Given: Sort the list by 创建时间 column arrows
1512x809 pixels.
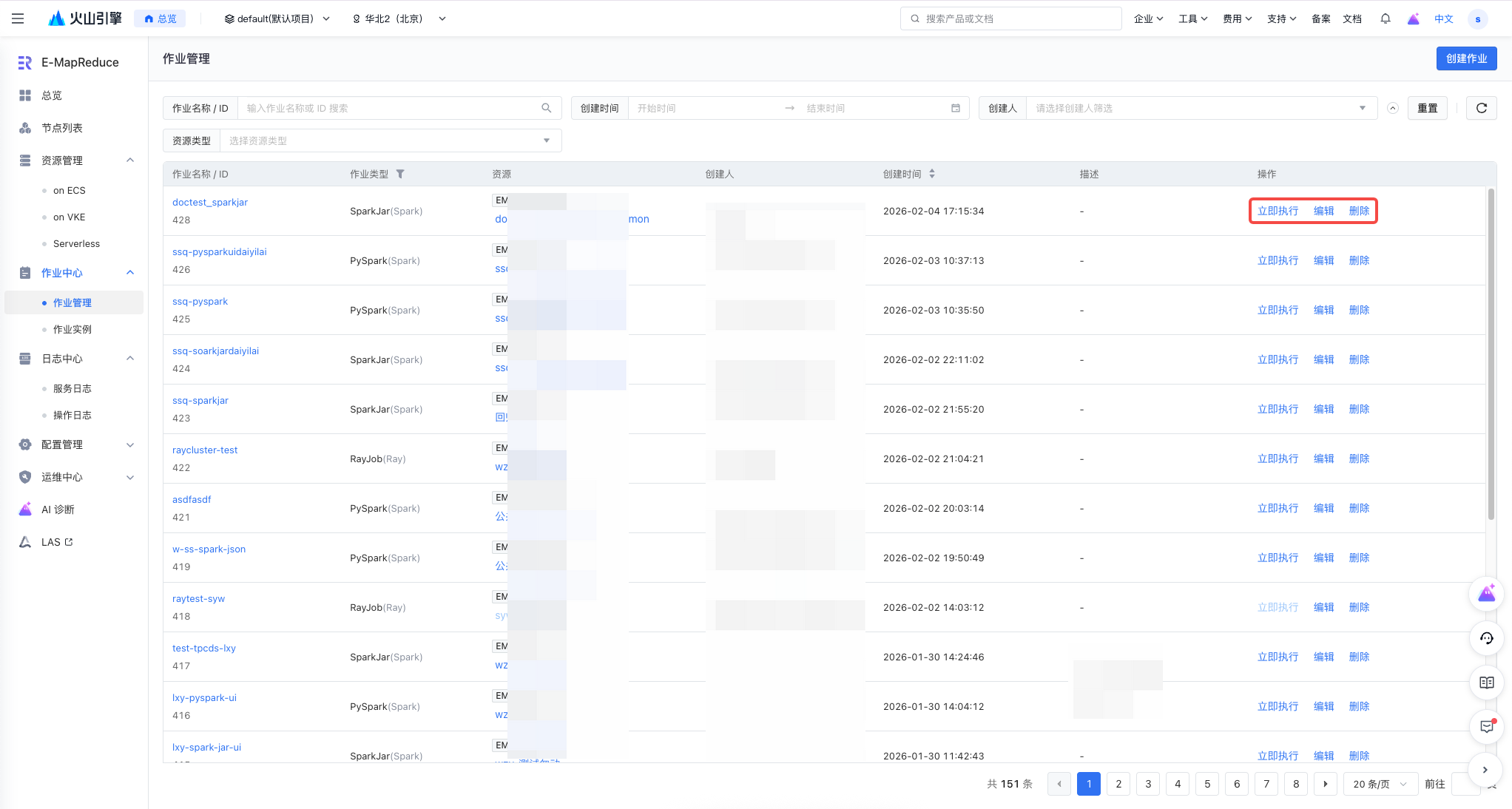Looking at the screenshot, I should [931, 174].
